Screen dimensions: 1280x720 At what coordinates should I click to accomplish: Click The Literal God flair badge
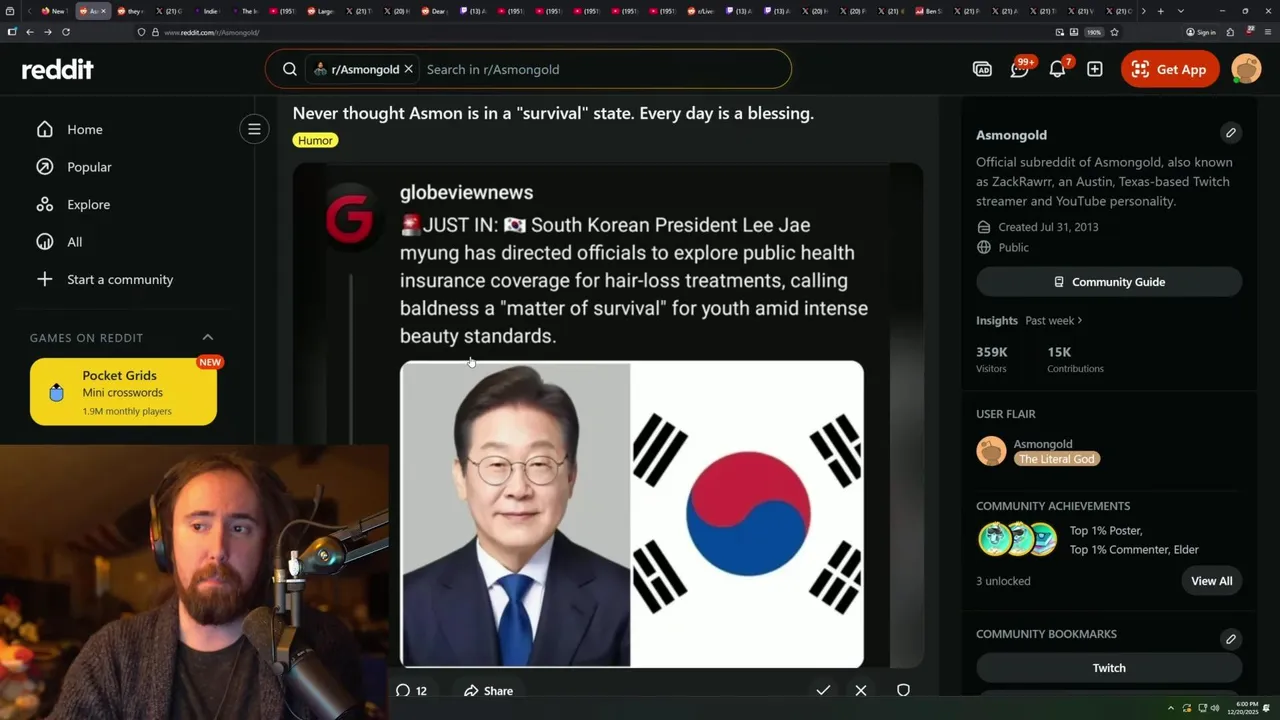[x=1057, y=459]
